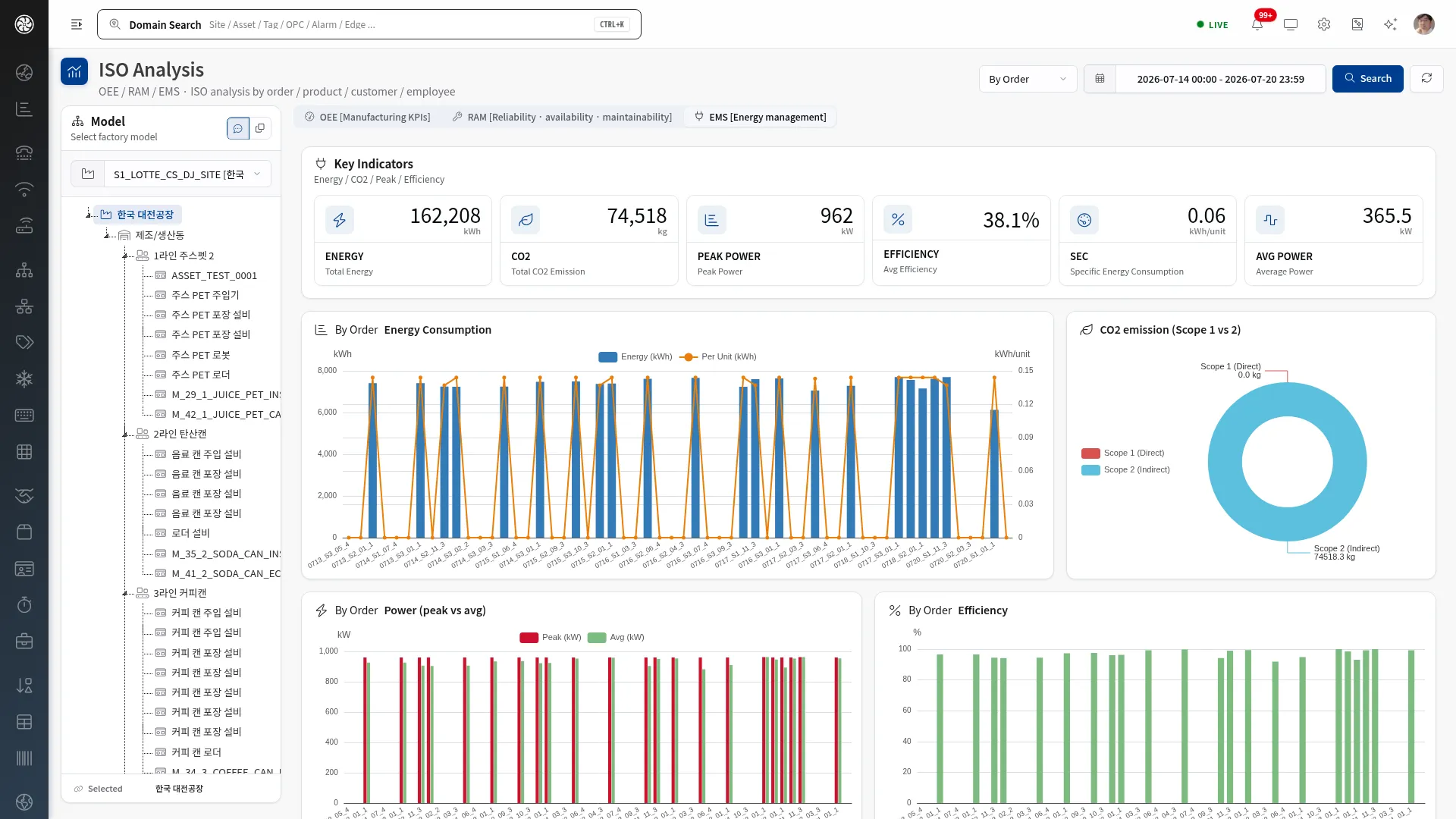
Task: Click the Domain Search input field
Action: point(369,24)
